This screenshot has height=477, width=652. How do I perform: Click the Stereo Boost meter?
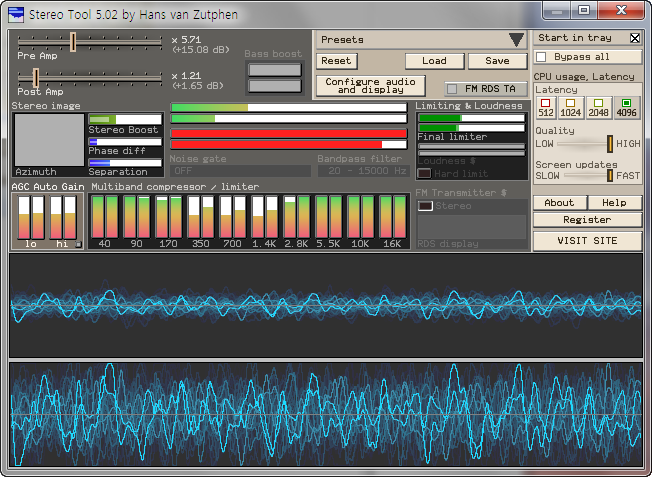coord(125,119)
